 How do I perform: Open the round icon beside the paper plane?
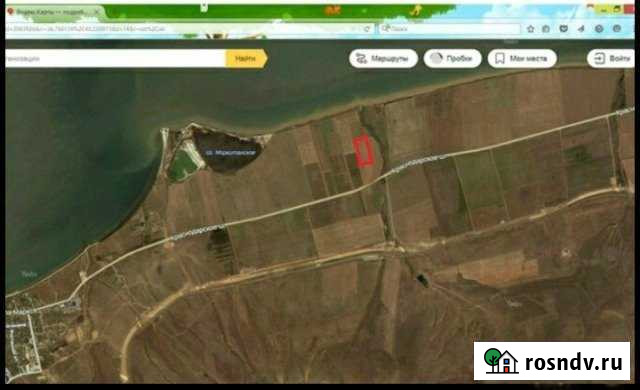point(599,29)
